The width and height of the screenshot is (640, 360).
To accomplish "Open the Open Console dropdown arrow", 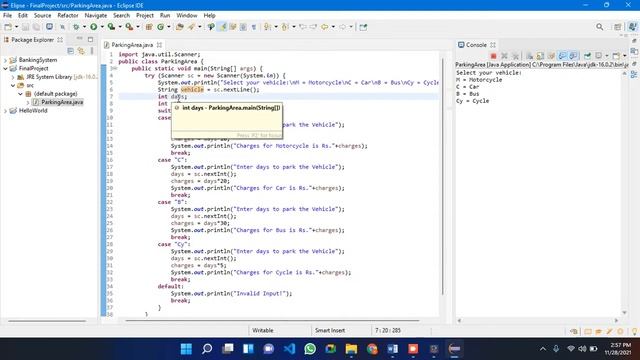I will [624, 56].
